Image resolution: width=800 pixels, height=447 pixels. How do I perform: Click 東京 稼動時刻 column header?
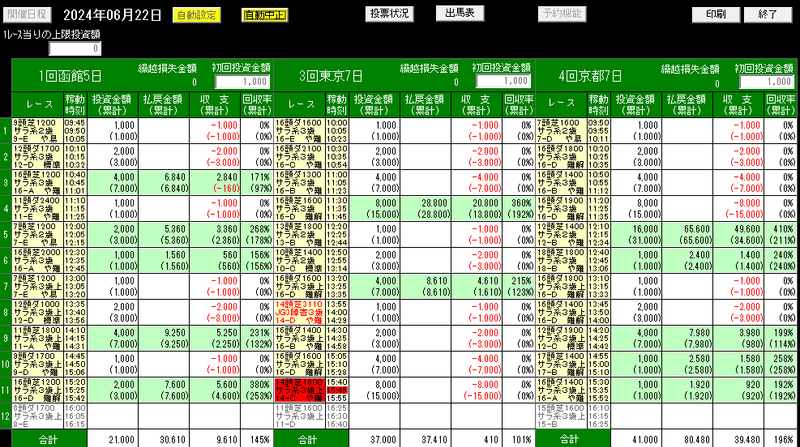[337, 105]
